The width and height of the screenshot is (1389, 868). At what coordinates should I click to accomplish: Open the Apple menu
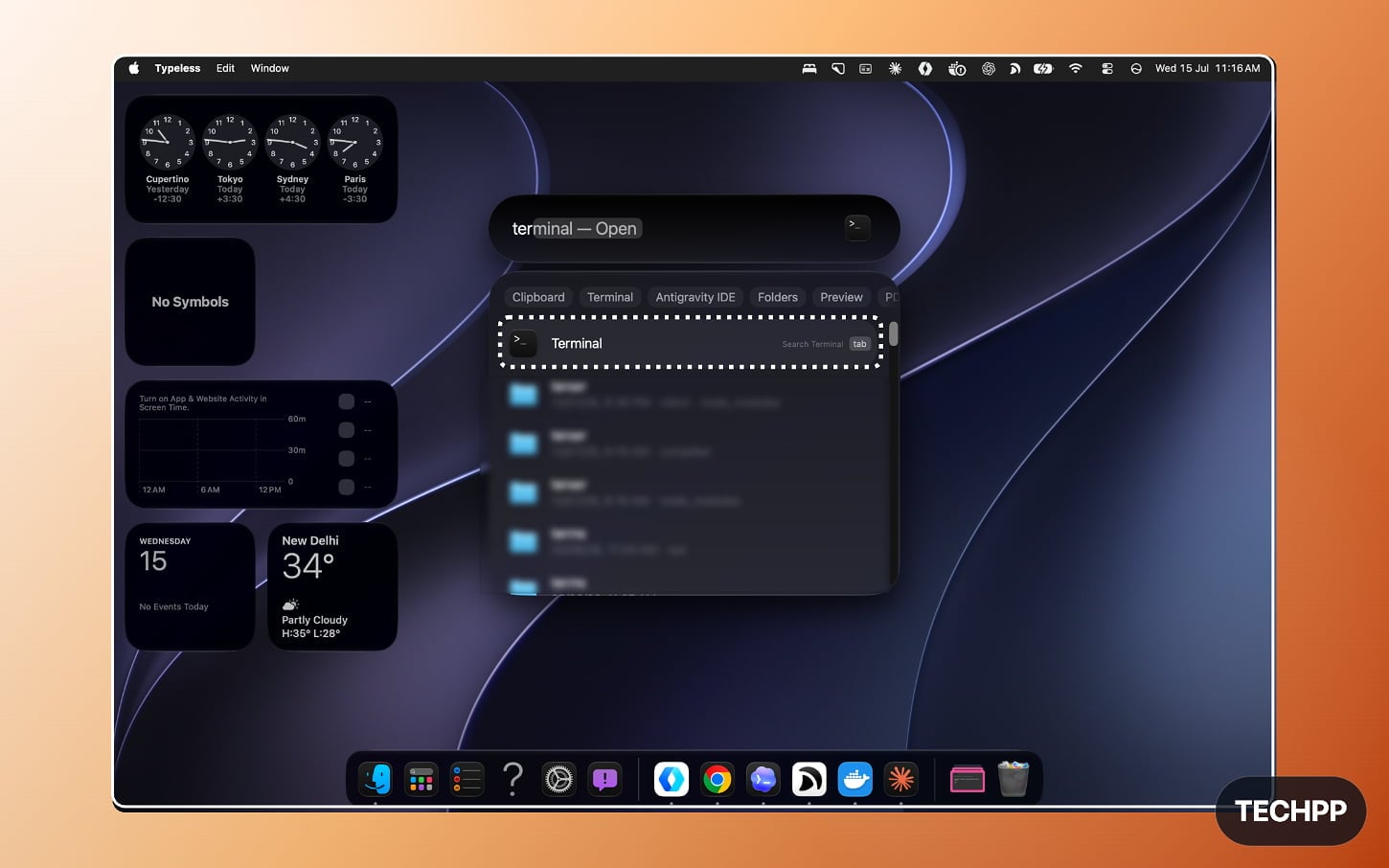coord(134,68)
